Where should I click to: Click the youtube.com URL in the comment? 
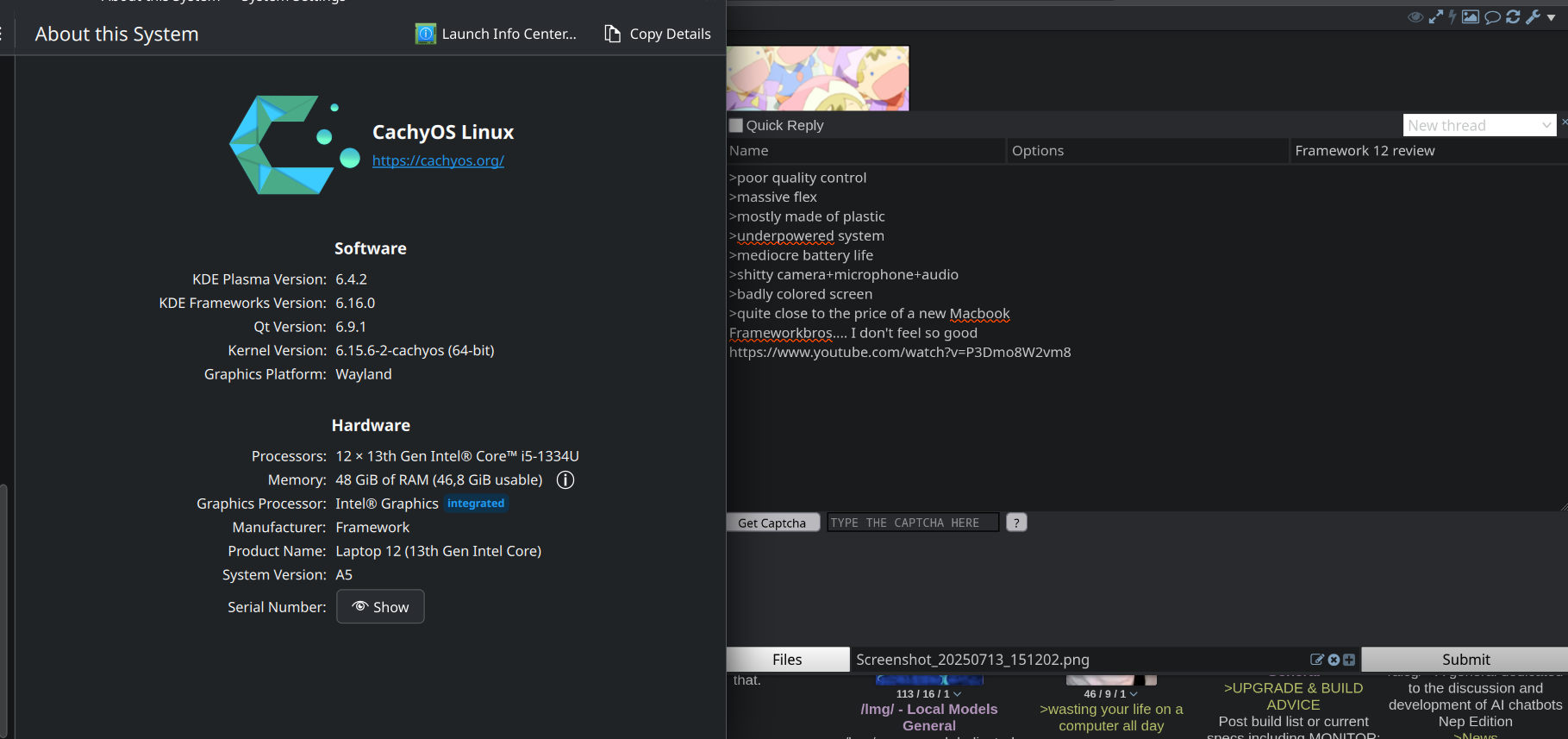[x=900, y=353]
